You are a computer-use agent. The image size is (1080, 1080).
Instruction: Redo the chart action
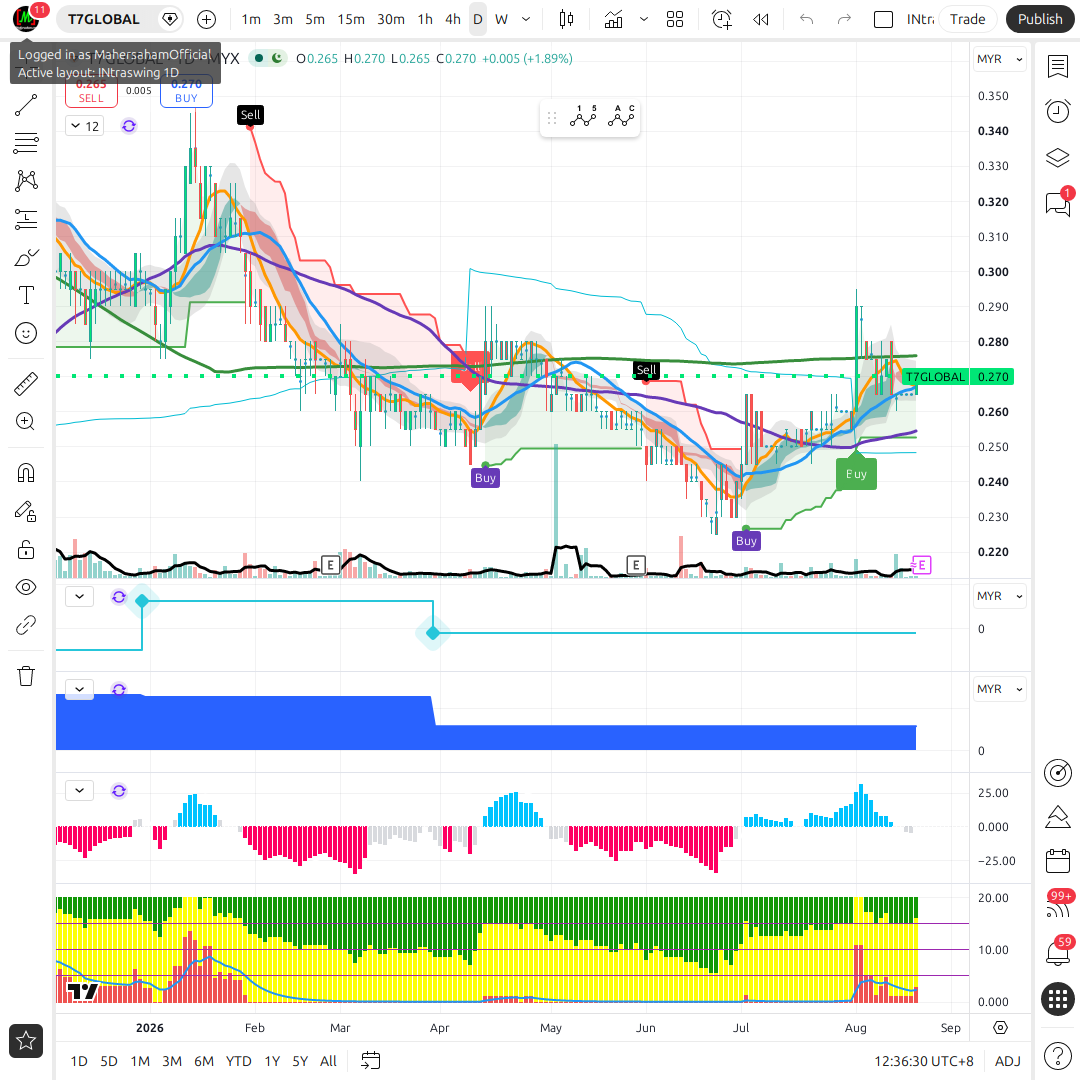click(x=844, y=19)
